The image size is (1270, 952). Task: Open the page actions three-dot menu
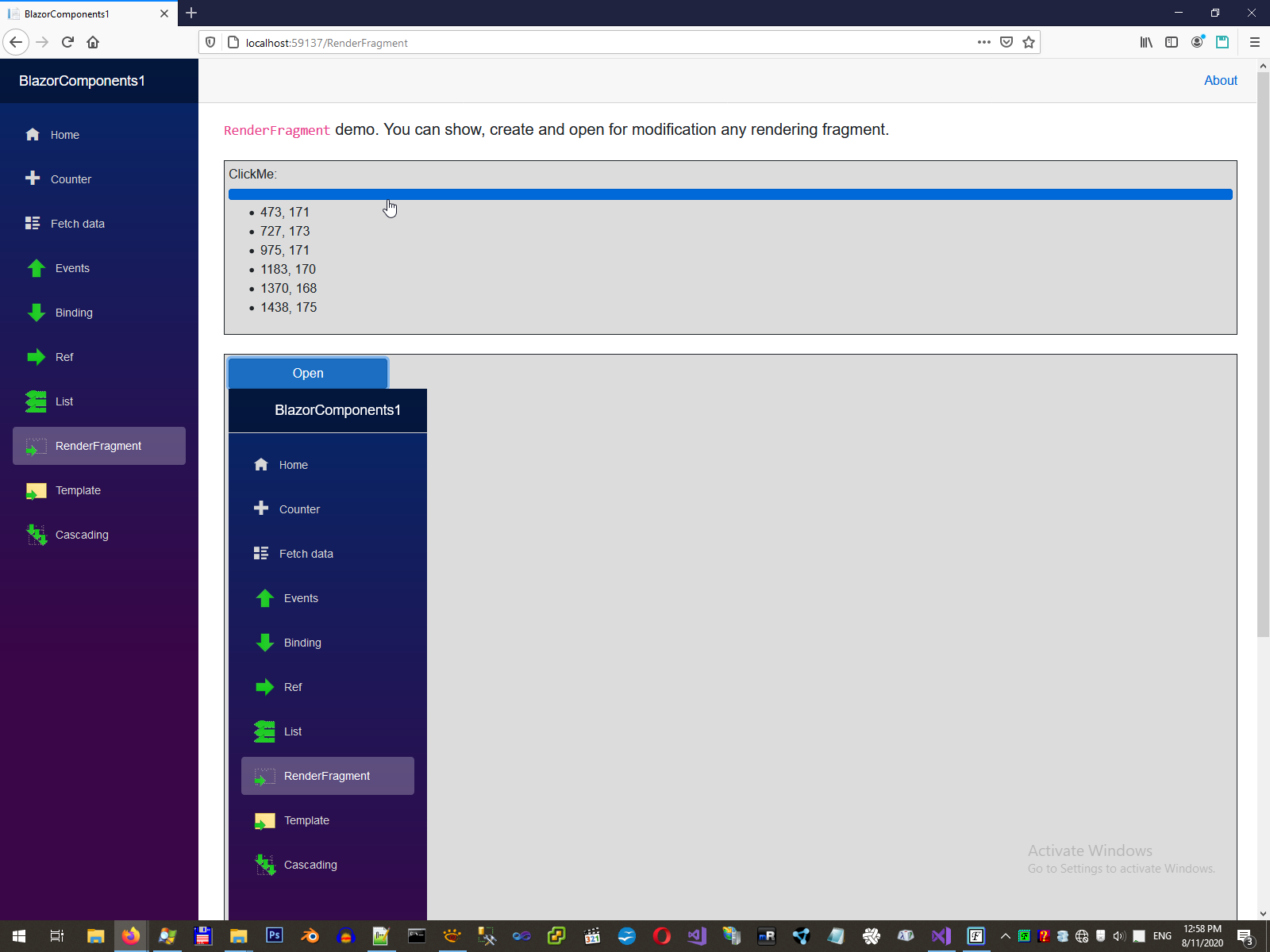coord(984,42)
